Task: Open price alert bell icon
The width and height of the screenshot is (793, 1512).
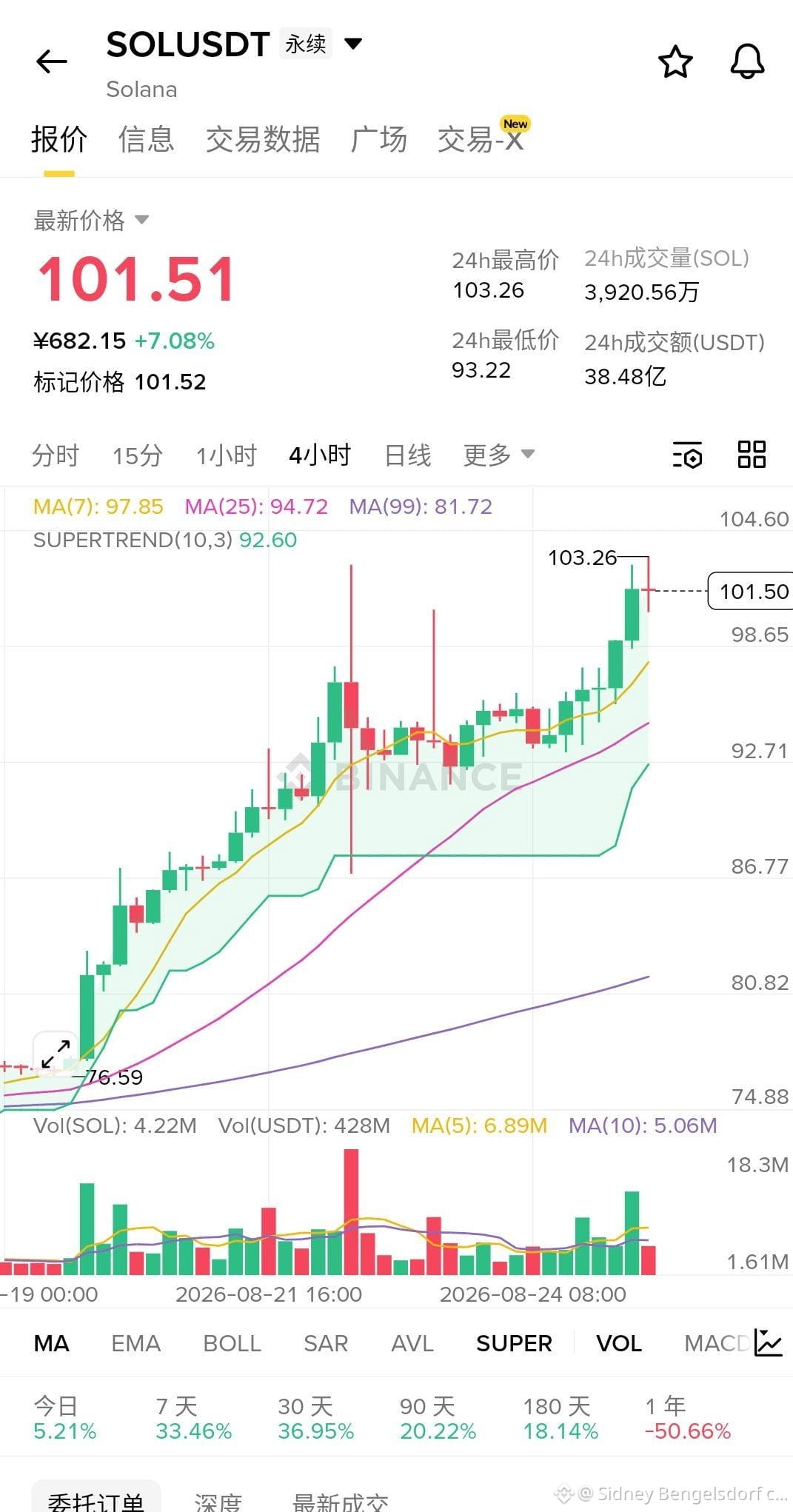Action: pyautogui.click(x=747, y=61)
